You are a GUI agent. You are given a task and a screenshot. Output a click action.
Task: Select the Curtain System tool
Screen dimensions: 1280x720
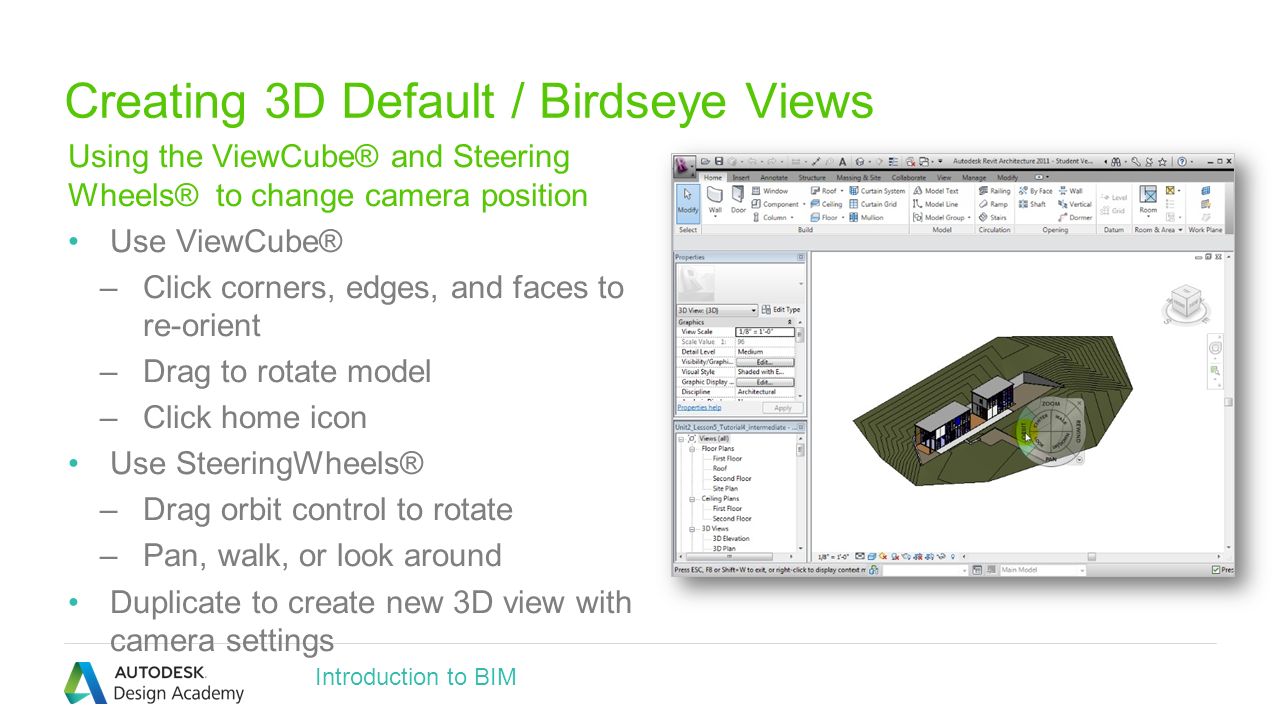pyautogui.click(x=877, y=191)
